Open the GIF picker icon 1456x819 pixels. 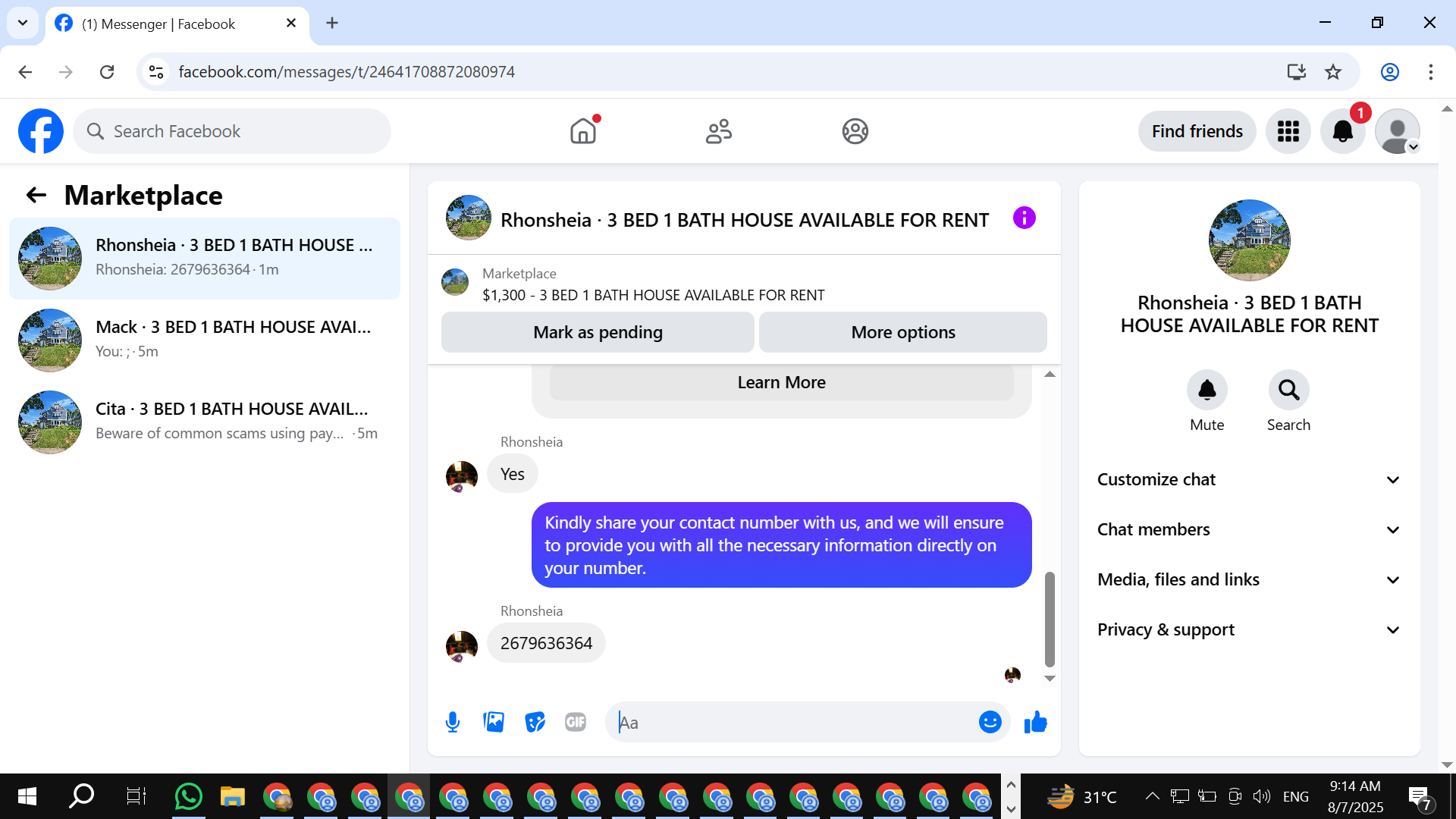pos(576,722)
